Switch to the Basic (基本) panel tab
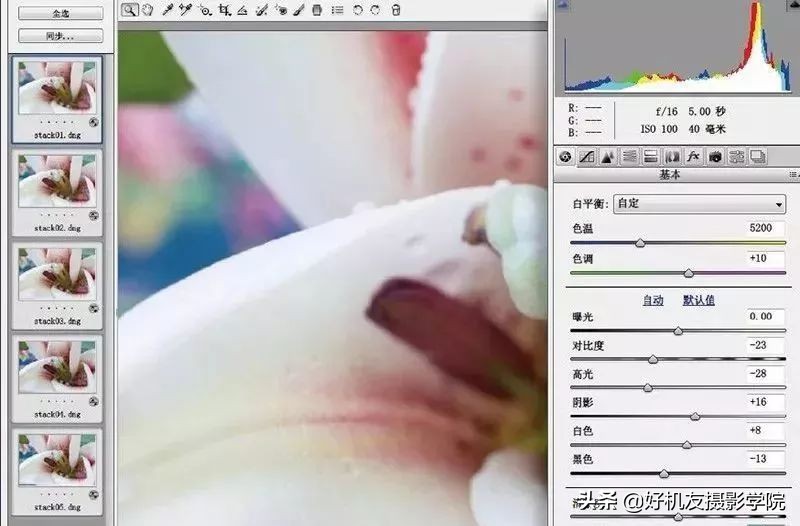 (x=565, y=157)
